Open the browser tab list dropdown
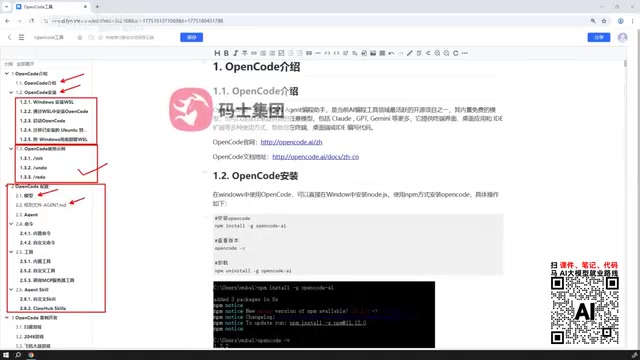 pos(6,7)
